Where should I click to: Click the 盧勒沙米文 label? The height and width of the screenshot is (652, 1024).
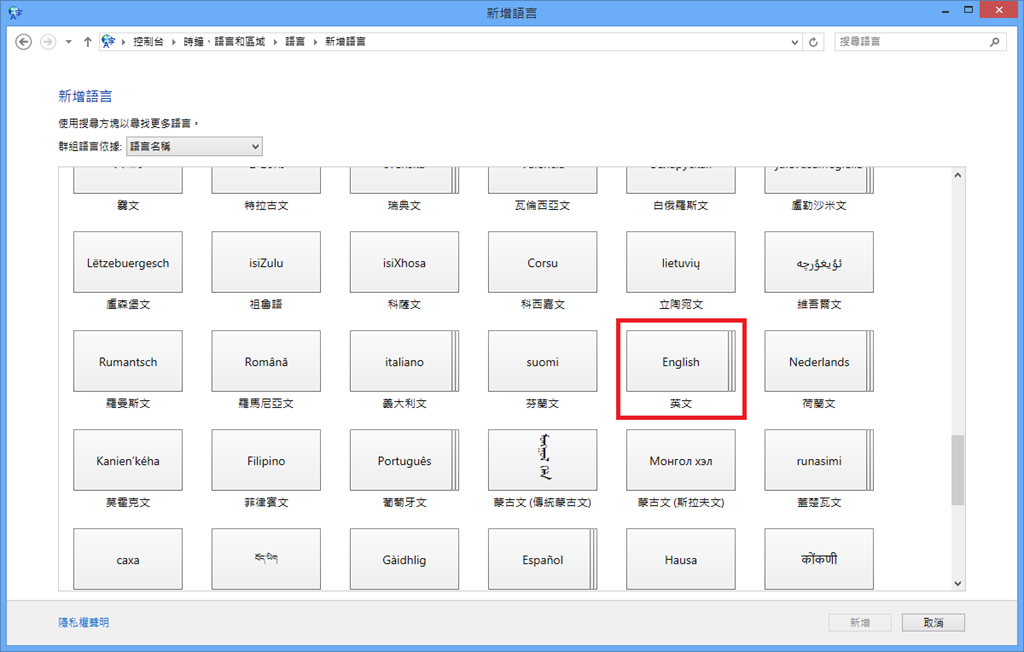819,206
